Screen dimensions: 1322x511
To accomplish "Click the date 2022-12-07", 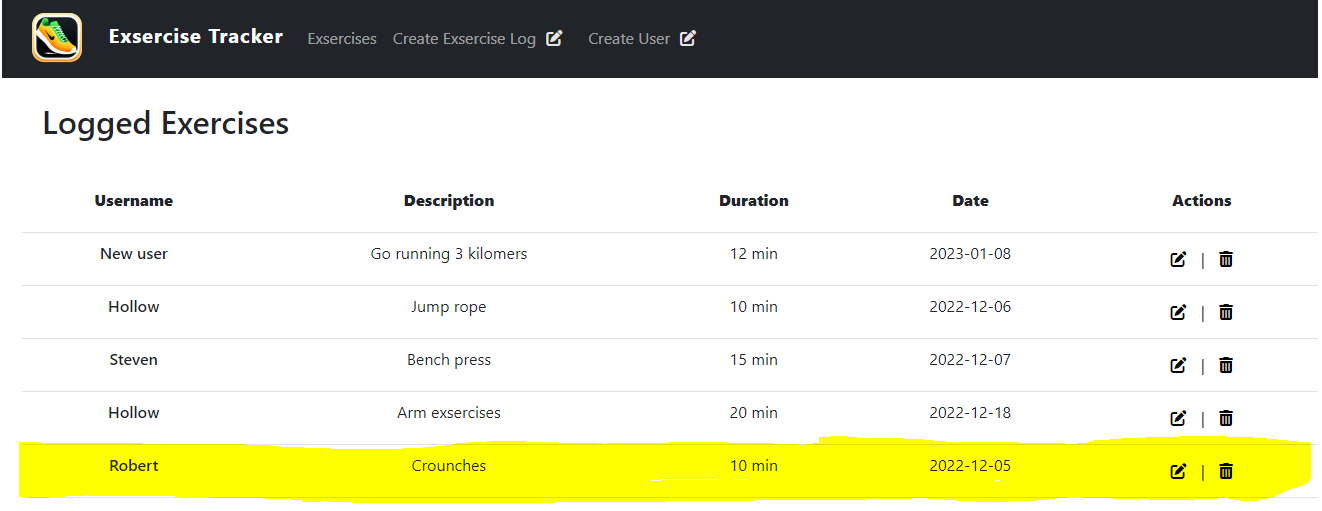I will [970, 360].
